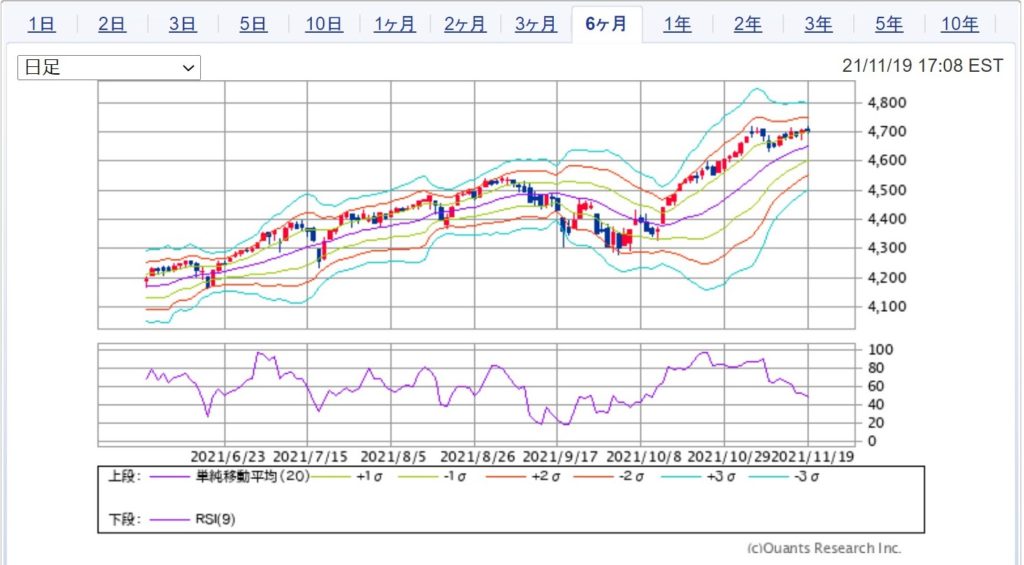Select the 2年 period tab

click(747, 25)
